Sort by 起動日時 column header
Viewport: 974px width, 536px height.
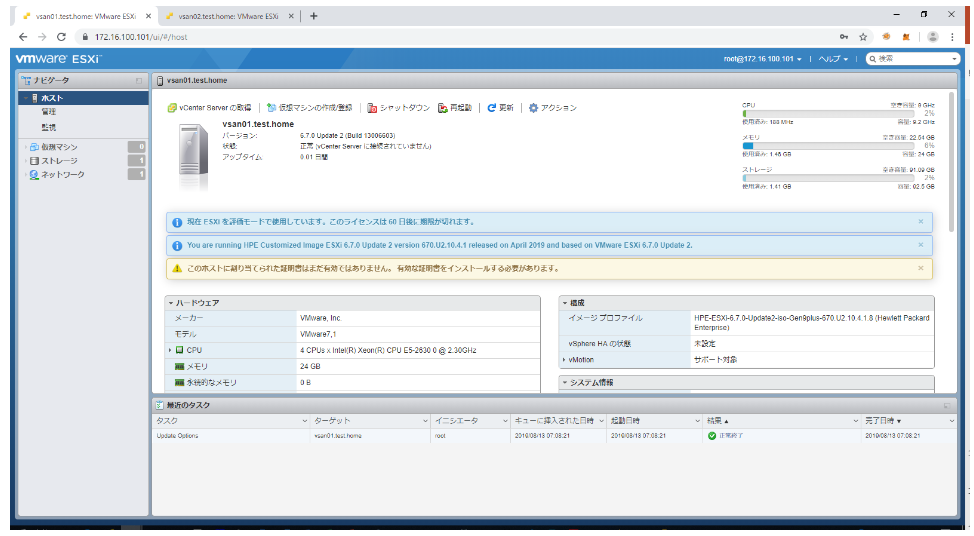(x=654, y=421)
